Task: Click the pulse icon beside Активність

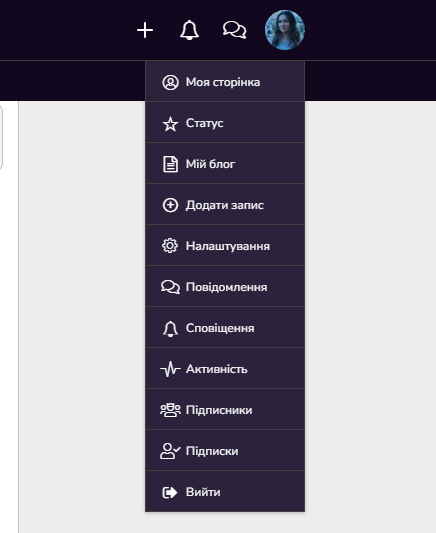Action: point(170,369)
